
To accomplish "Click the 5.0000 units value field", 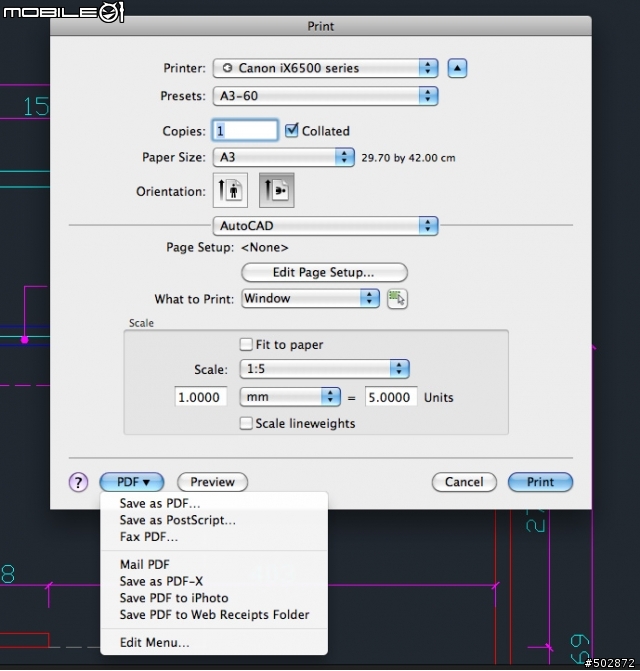I will click(391, 397).
